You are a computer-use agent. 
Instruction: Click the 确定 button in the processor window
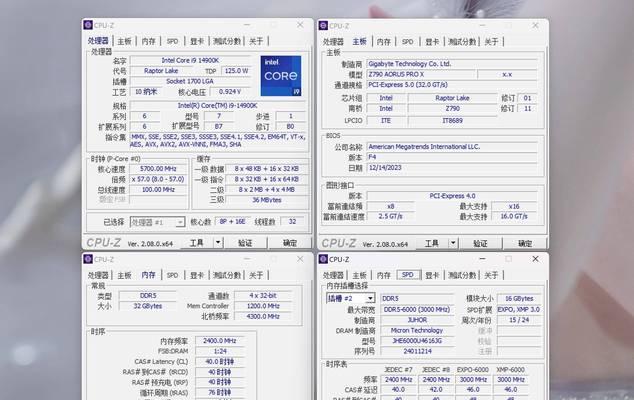290,243
